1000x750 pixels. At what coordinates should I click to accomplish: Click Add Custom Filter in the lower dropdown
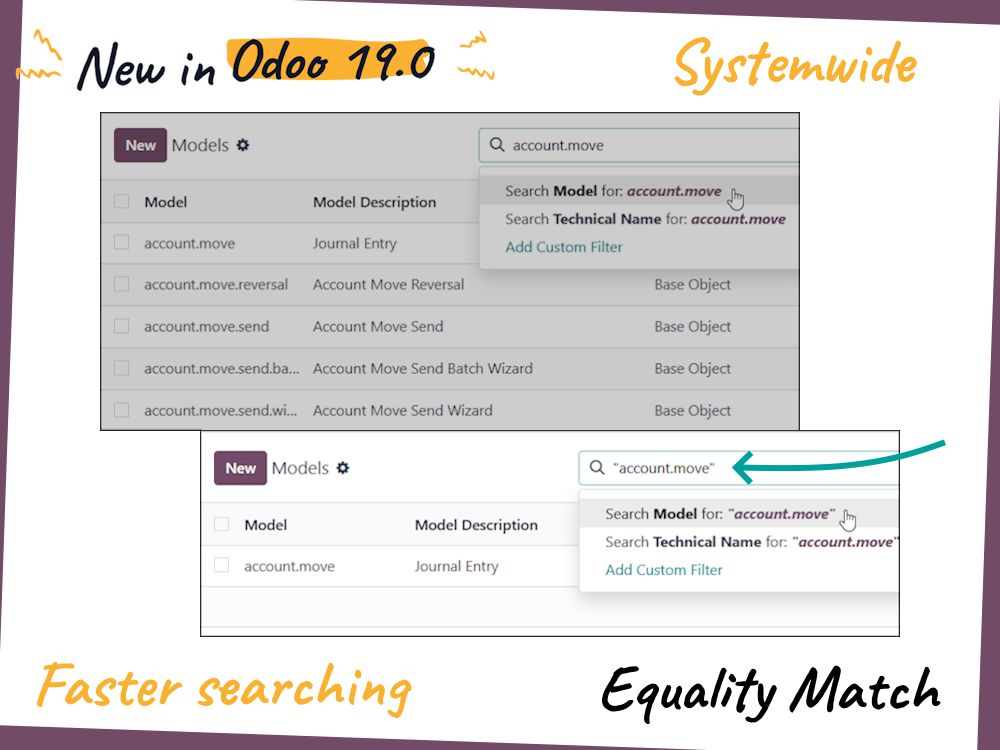[664, 570]
